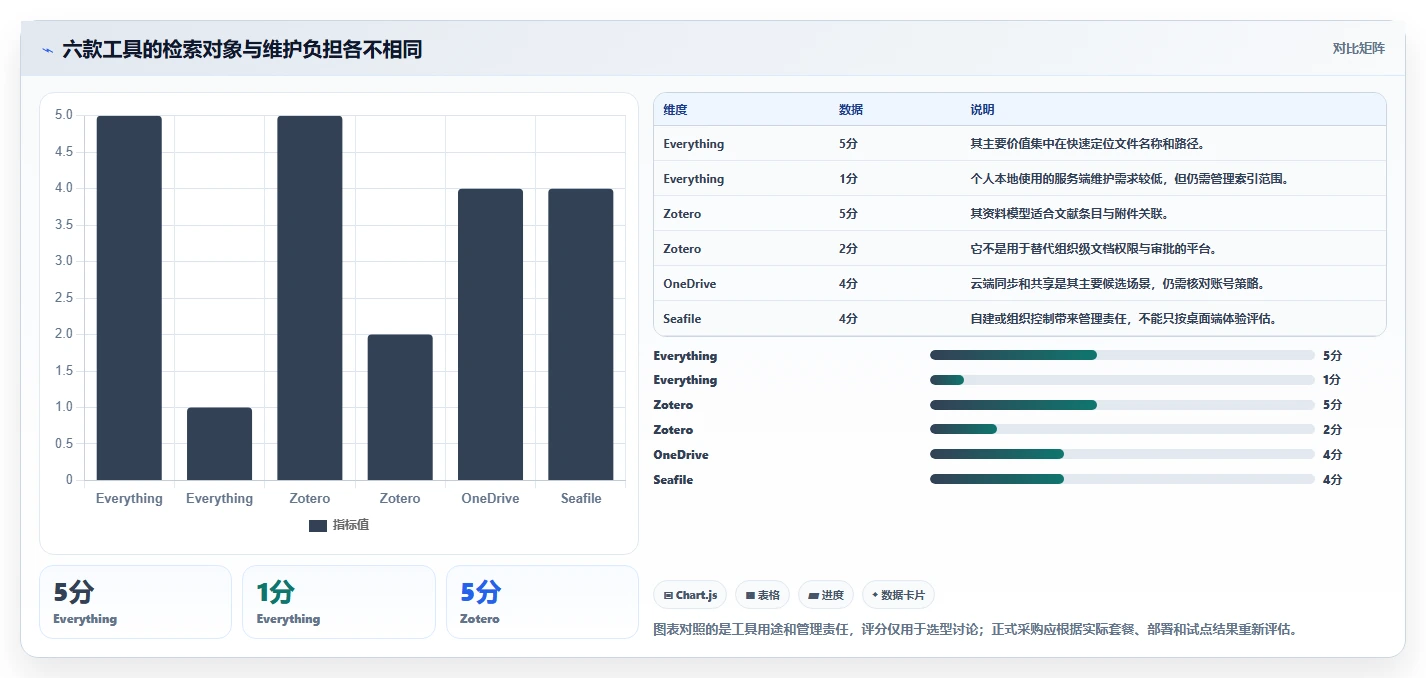Click the 数据 column header
The image size is (1426, 678).
pos(851,110)
